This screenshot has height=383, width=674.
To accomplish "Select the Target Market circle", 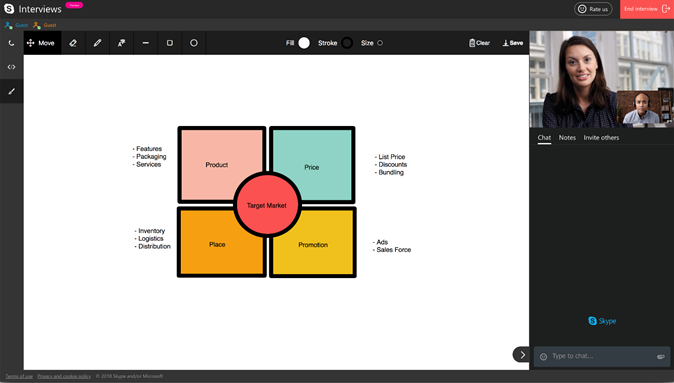I will coord(267,205).
